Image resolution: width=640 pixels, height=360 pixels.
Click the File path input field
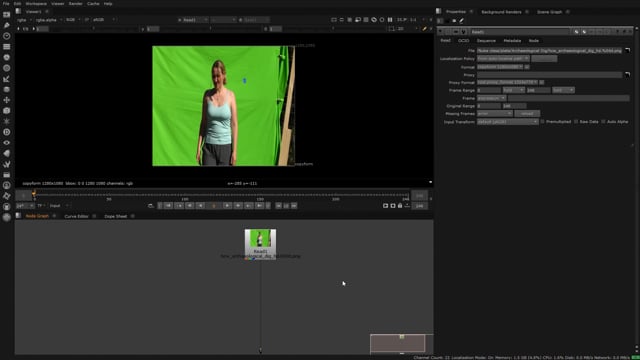click(x=549, y=51)
